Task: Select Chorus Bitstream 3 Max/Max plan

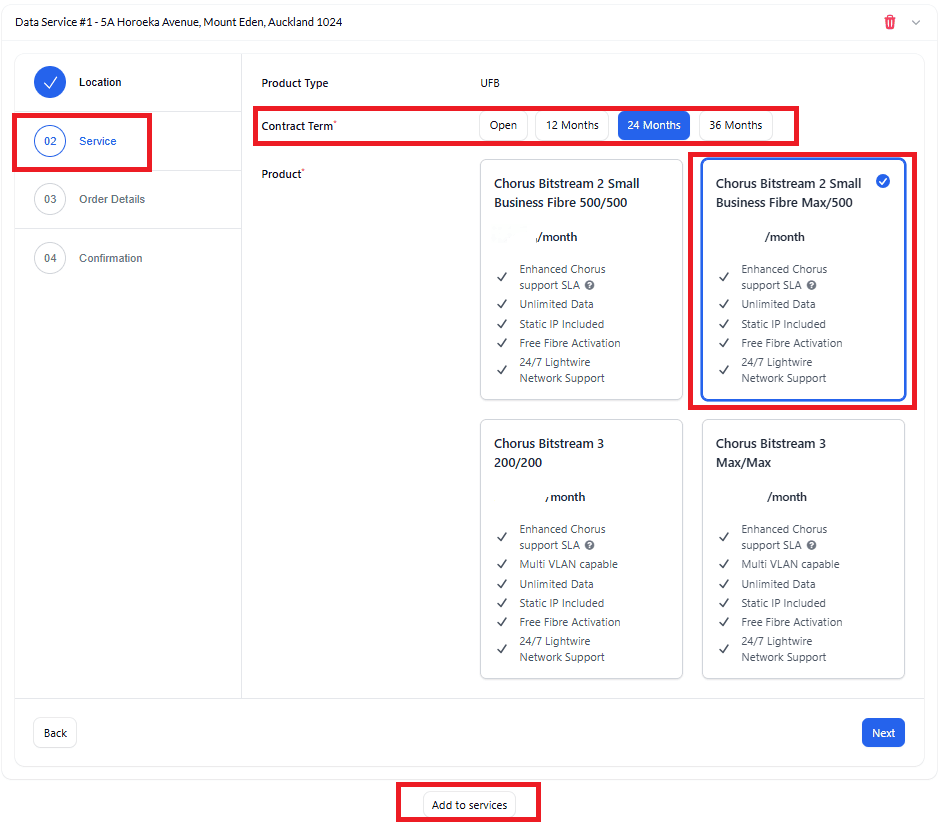Action: (803, 549)
